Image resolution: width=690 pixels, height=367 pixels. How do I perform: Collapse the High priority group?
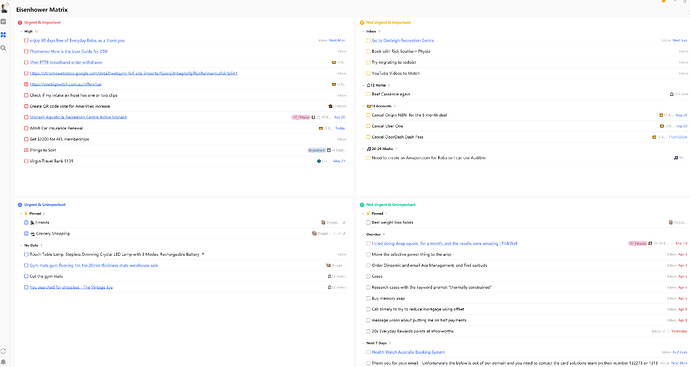click(21, 32)
